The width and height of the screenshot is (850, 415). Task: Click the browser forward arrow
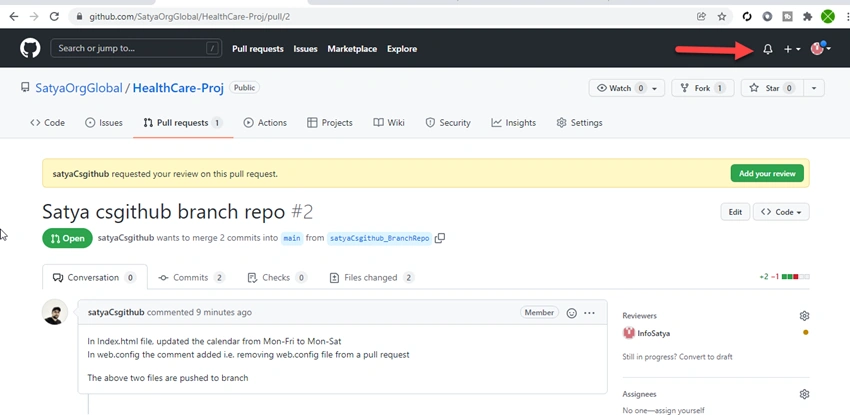(34, 16)
